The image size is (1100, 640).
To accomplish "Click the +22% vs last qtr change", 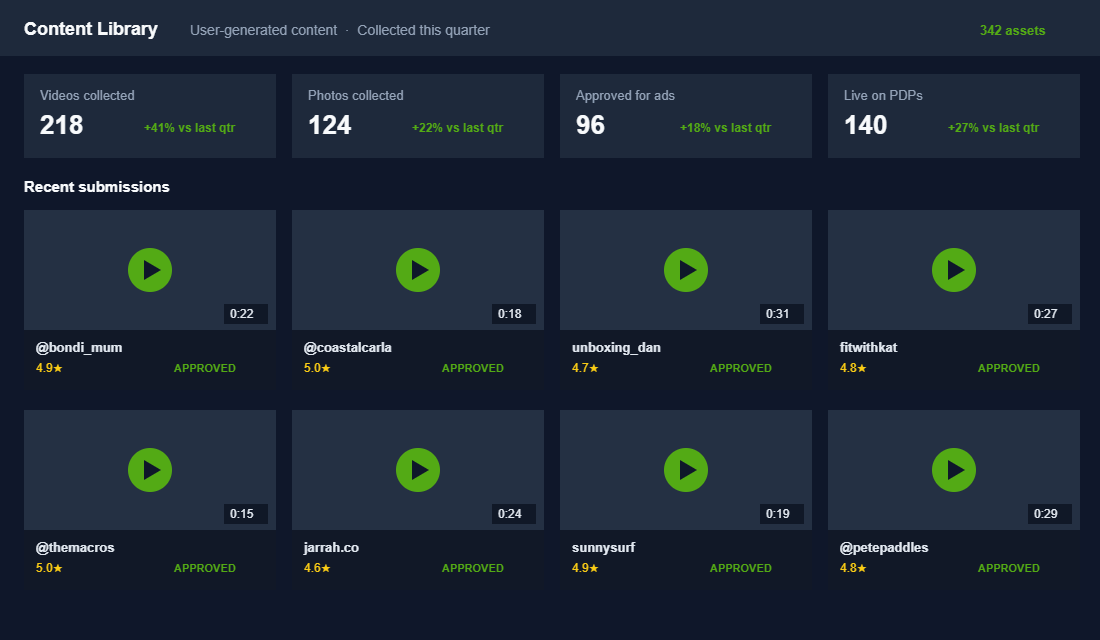I will pyautogui.click(x=457, y=128).
